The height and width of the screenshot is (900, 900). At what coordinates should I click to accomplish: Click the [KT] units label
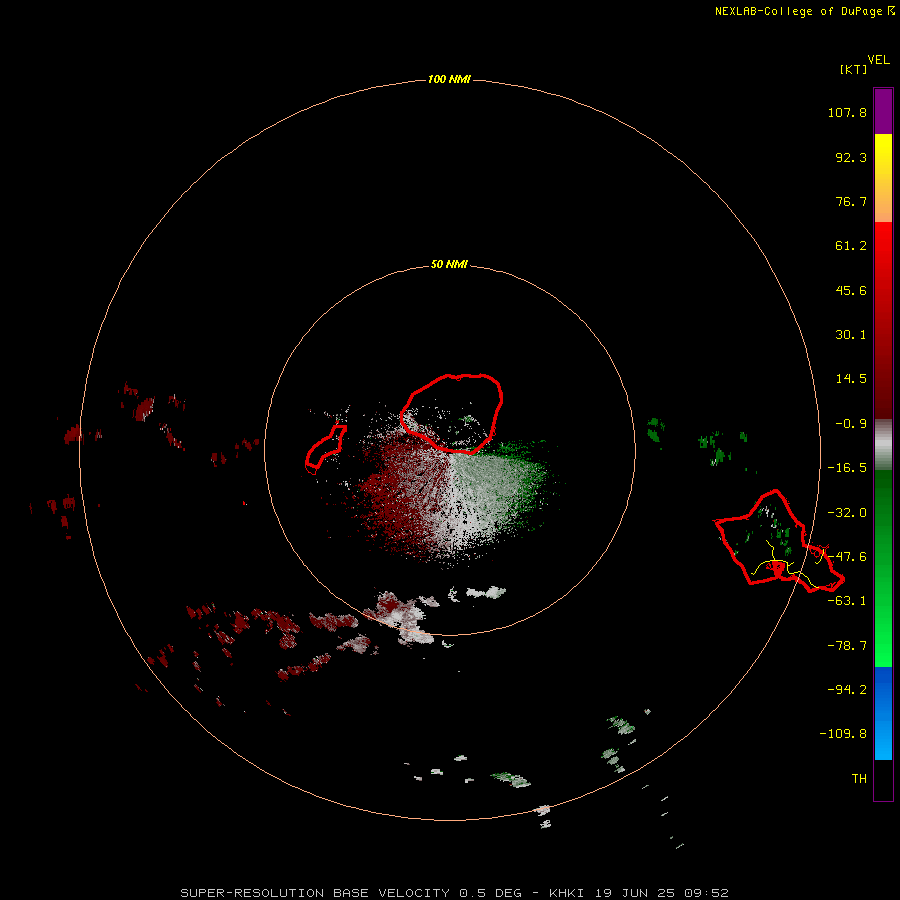coord(854,69)
